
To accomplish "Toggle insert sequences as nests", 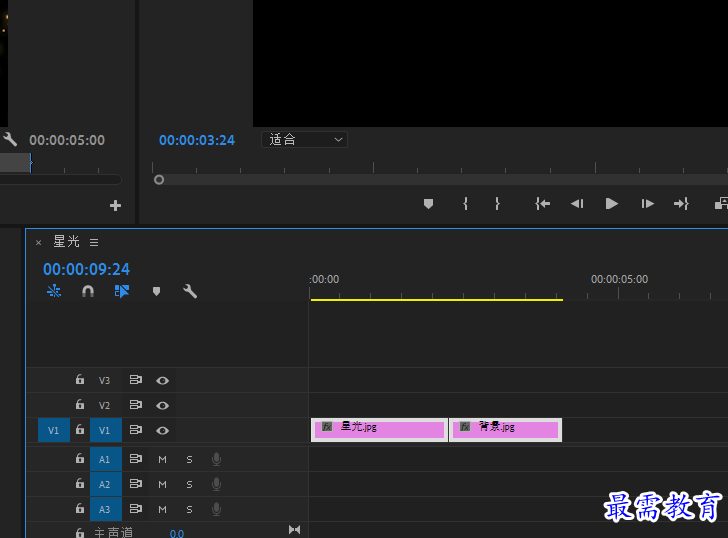I will pyautogui.click(x=54, y=291).
